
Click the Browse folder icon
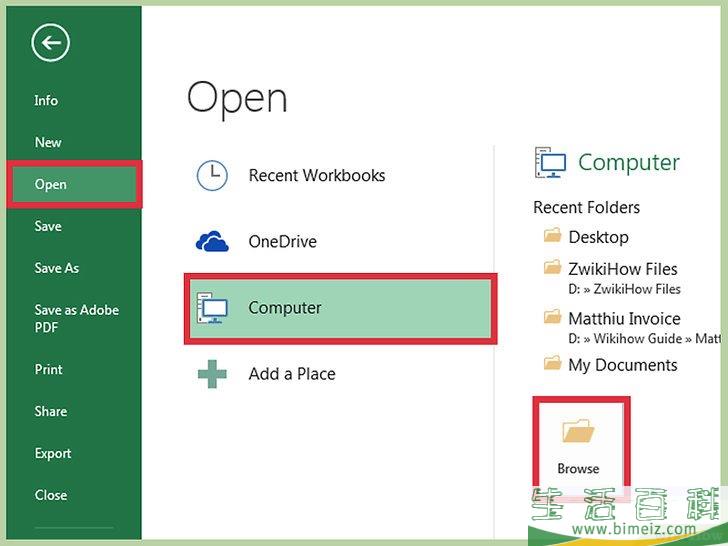(578, 431)
